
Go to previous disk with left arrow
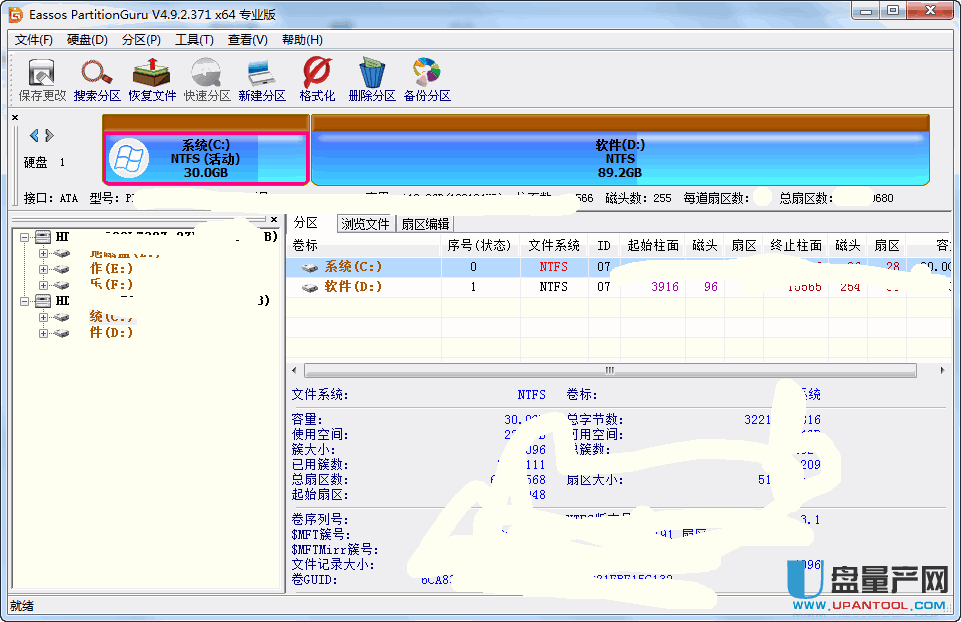[x=34, y=135]
